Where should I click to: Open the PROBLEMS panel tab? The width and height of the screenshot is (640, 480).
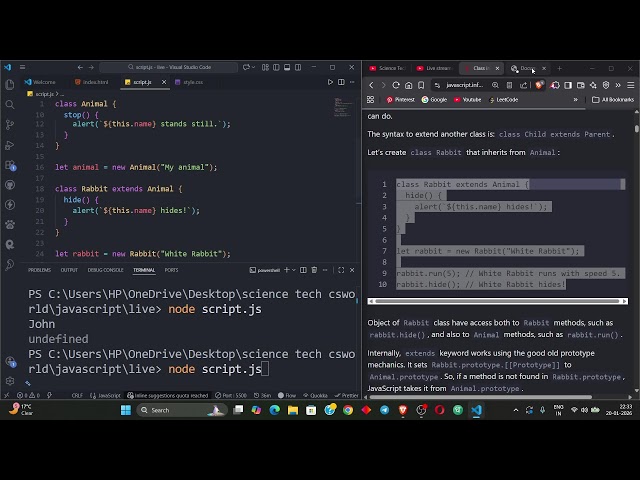[x=40, y=270]
